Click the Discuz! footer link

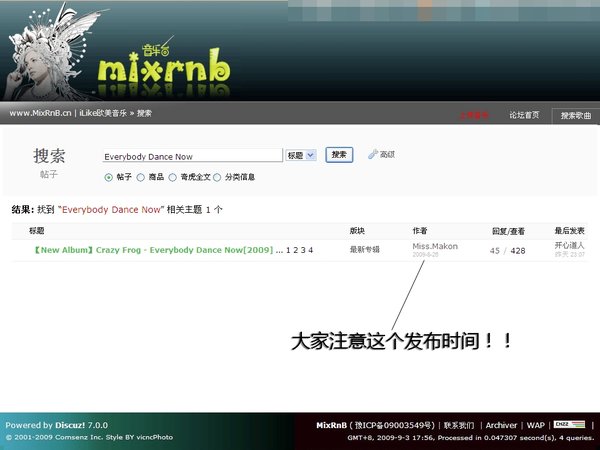point(70,425)
